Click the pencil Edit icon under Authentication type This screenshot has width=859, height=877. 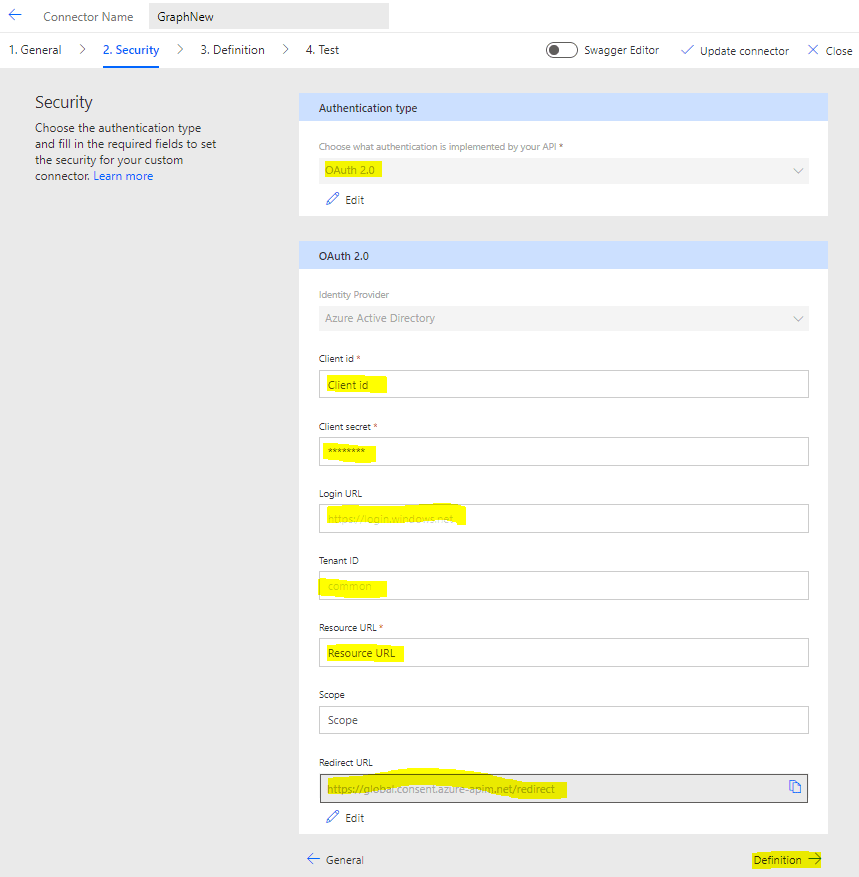(x=333, y=199)
